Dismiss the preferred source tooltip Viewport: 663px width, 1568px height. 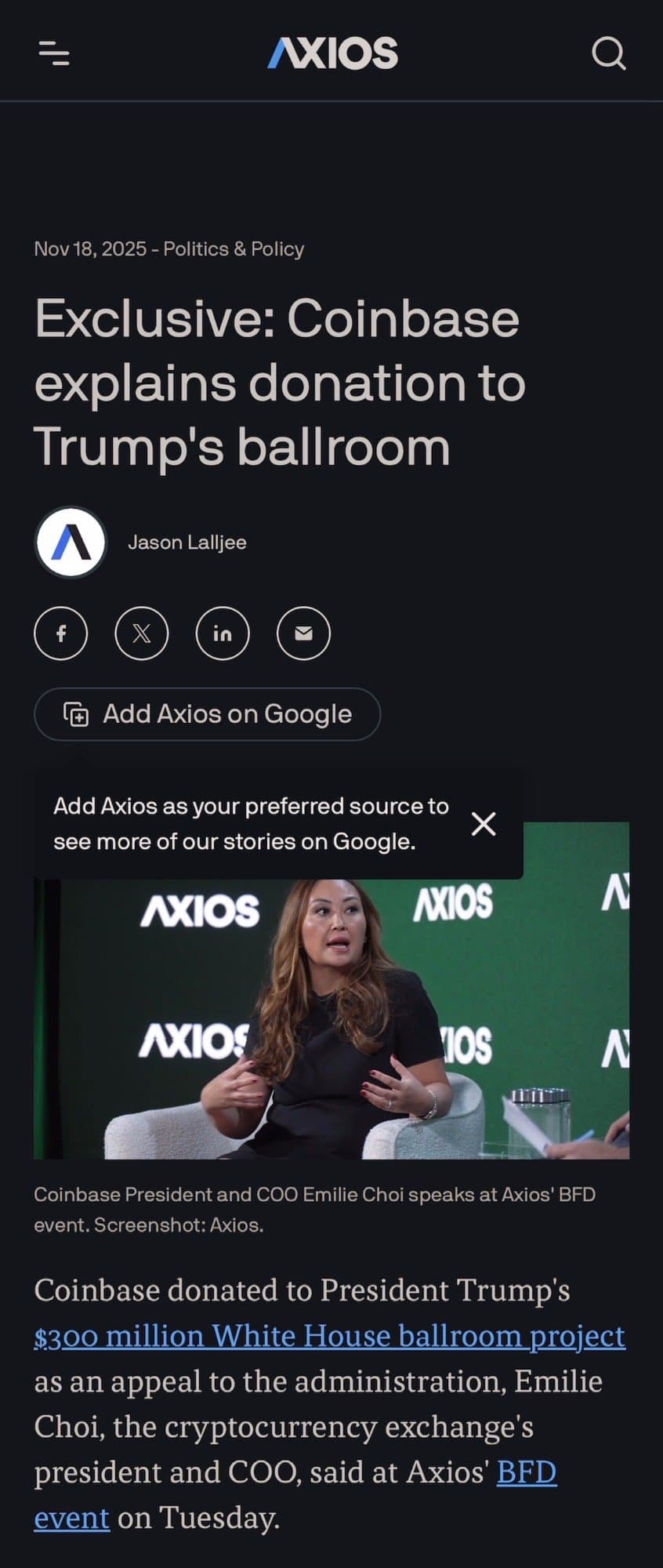click(x=484, y=824)
